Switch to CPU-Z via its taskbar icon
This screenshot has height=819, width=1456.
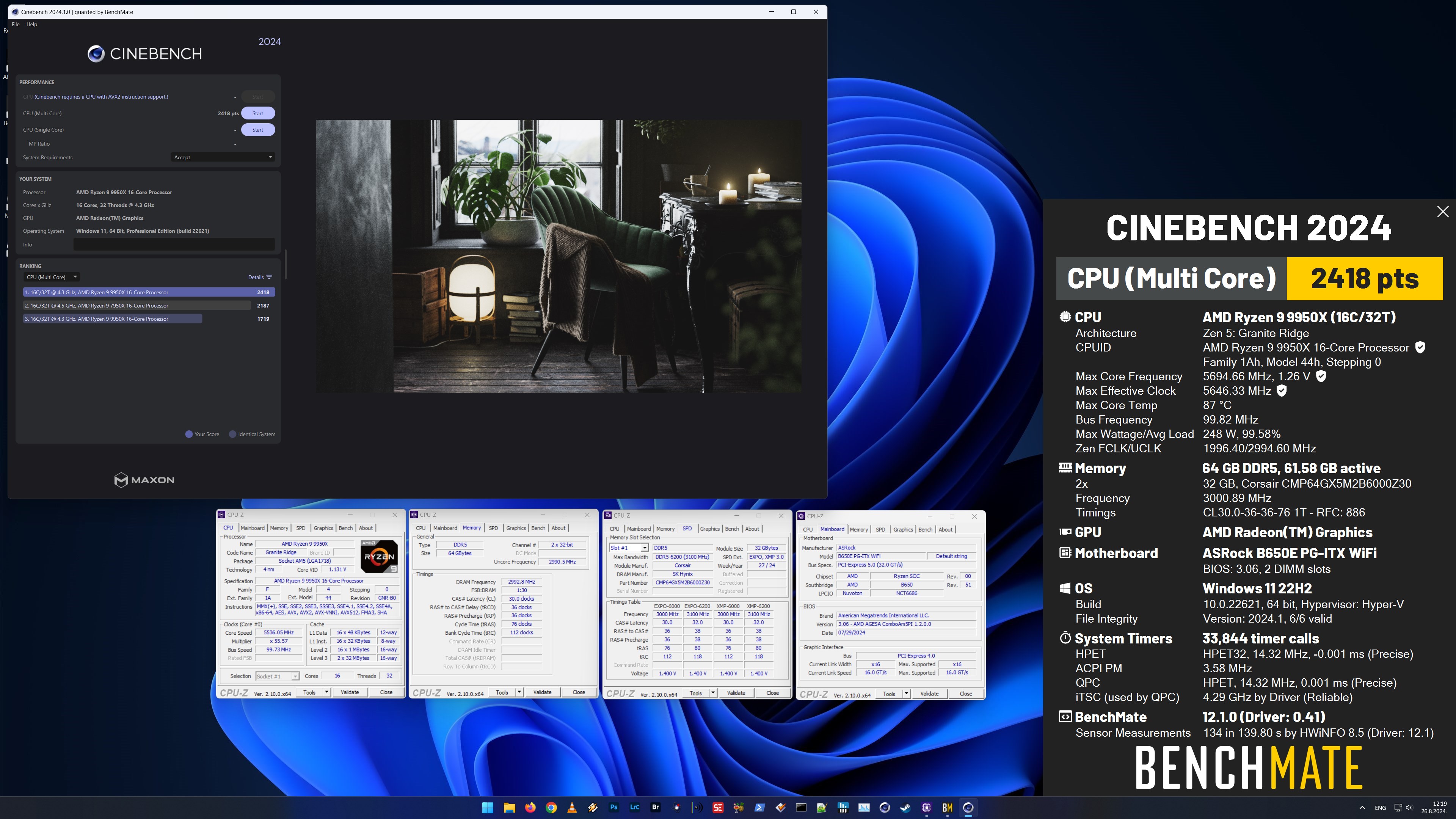pyautogui.click(x=926, y=808)
